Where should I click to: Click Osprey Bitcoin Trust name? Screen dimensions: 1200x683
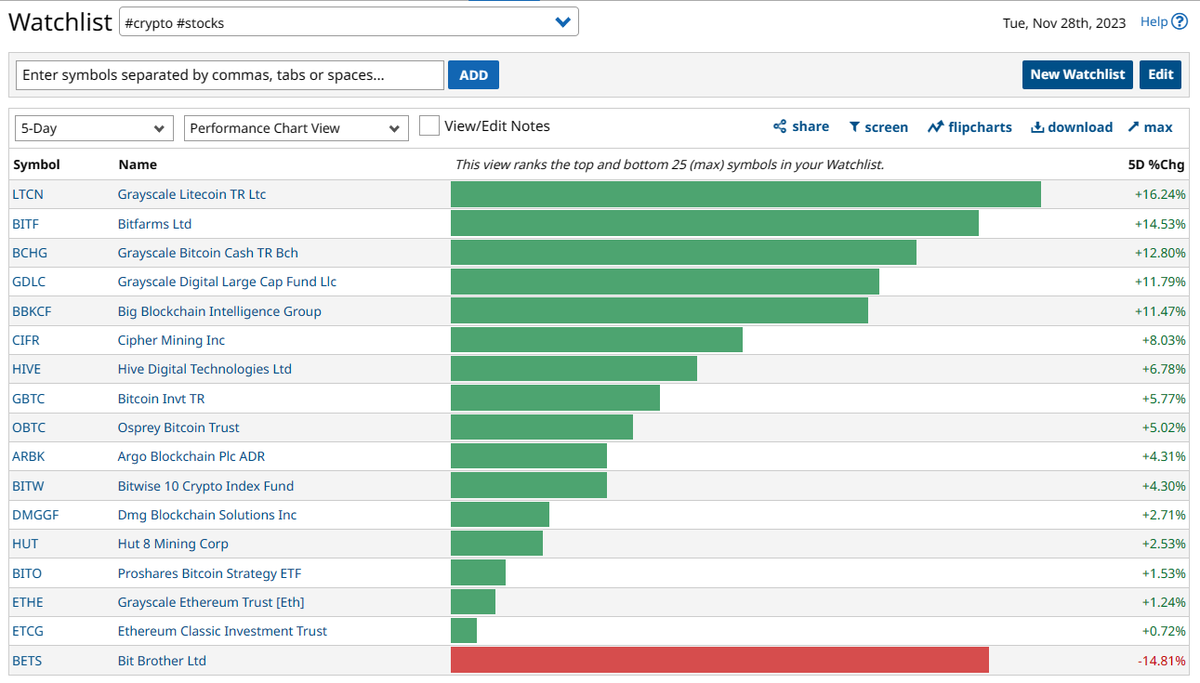point(179,427)
